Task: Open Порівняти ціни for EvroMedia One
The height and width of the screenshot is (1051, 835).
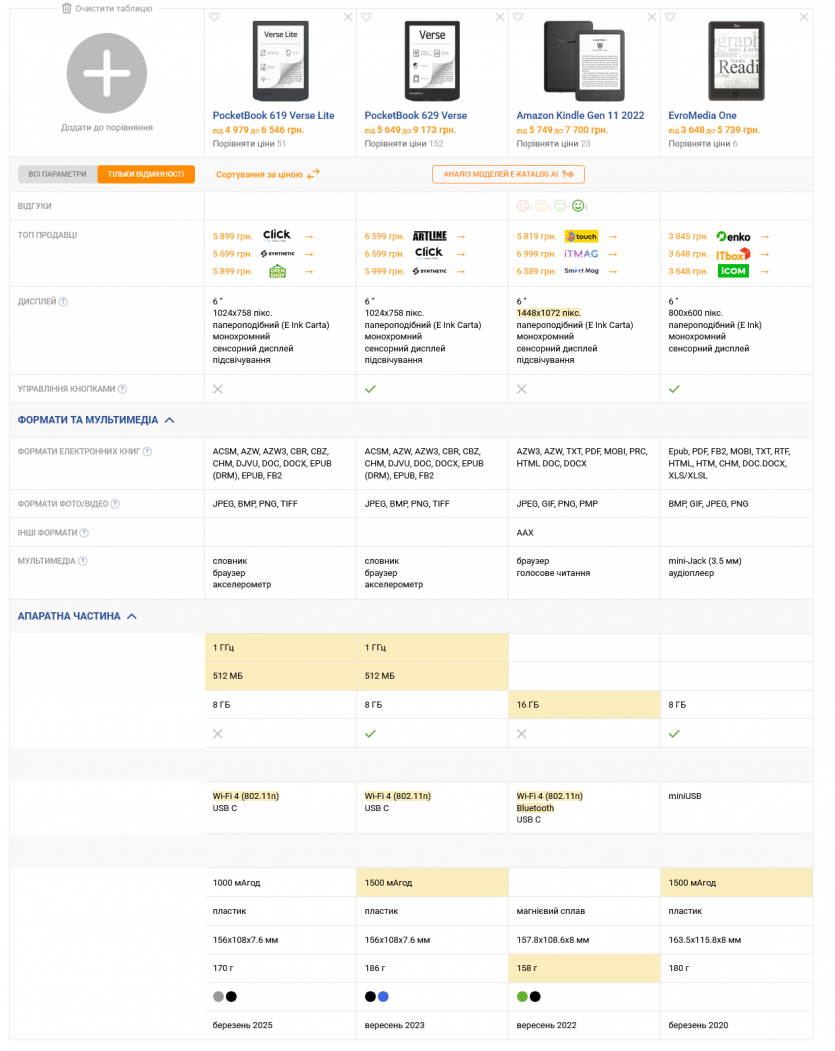Action: [x=702, y=144]
